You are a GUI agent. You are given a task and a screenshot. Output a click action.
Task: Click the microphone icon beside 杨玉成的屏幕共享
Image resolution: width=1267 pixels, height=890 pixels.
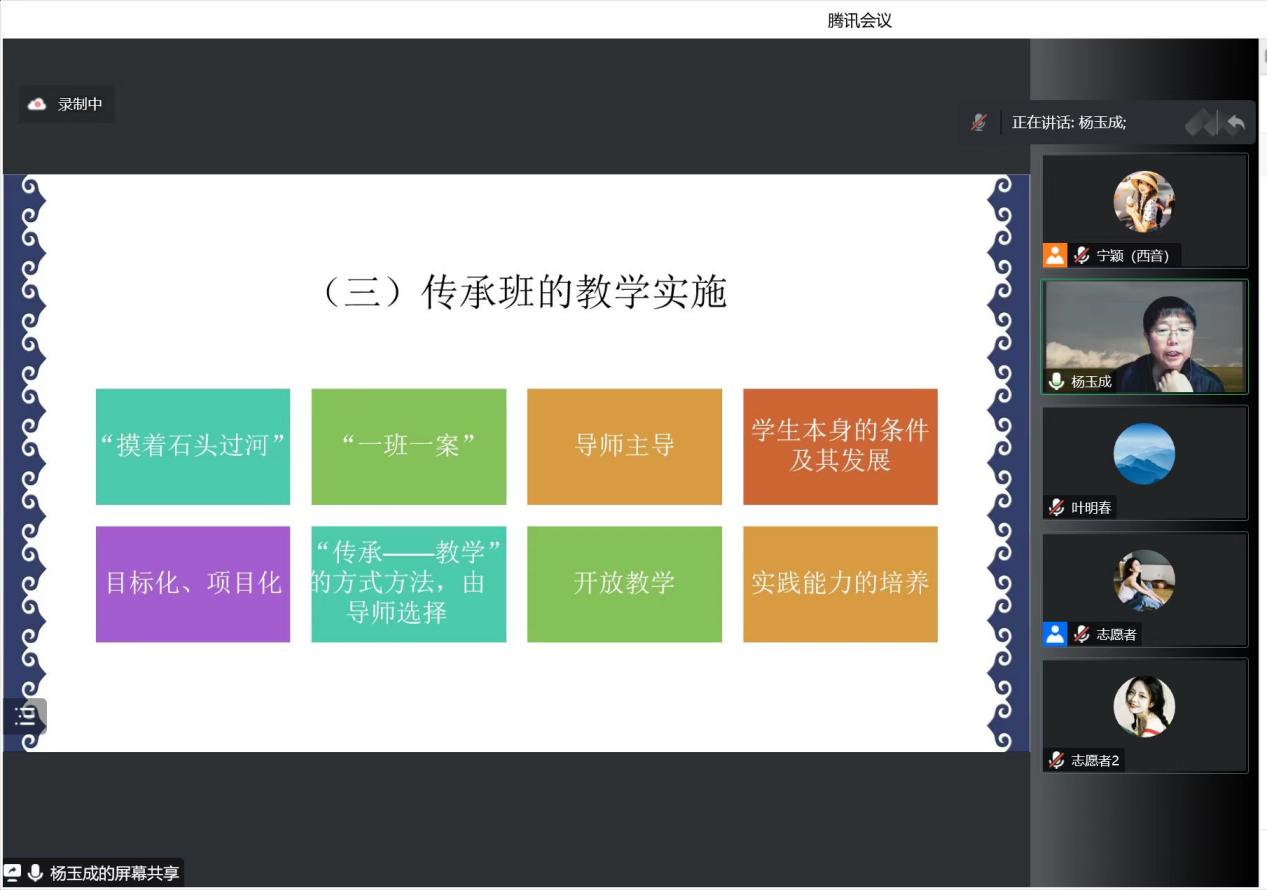tap(36, 873)
